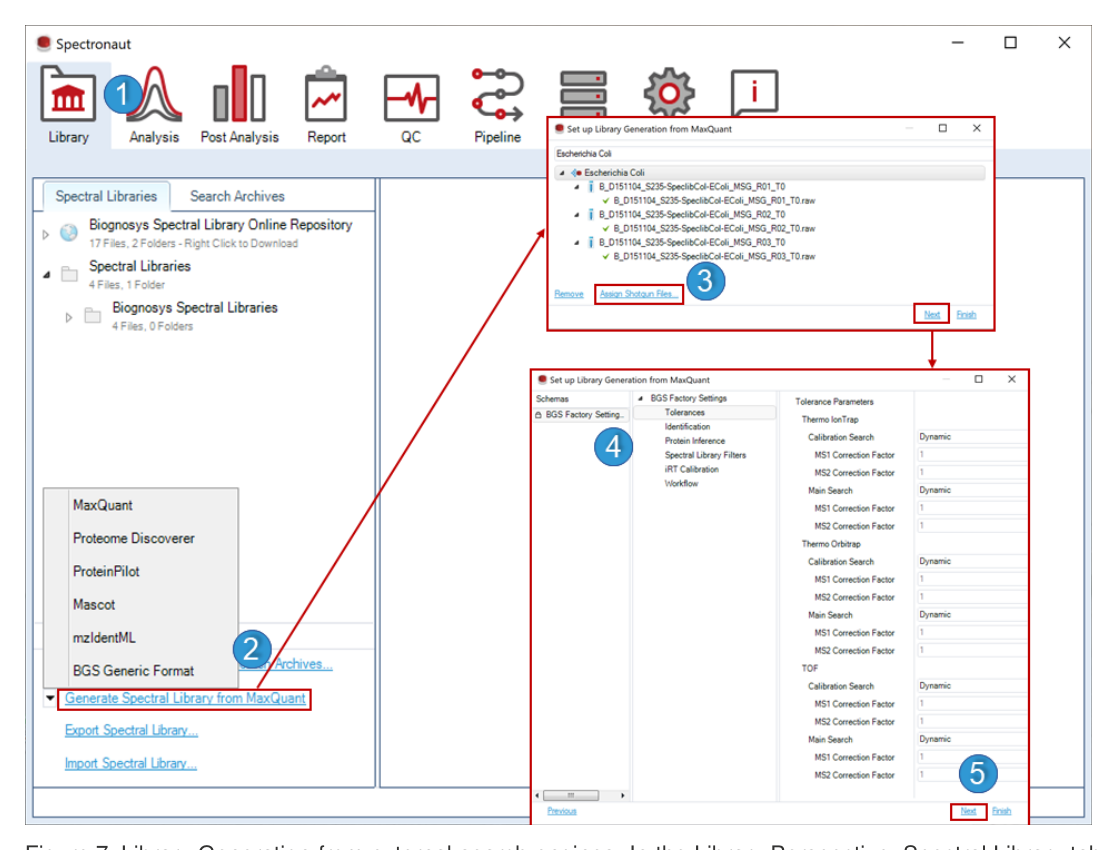Image resolution: width=1117 pixels, height=850 pixels.
Task: Open the Databases server icon
Action: [583, 93]
